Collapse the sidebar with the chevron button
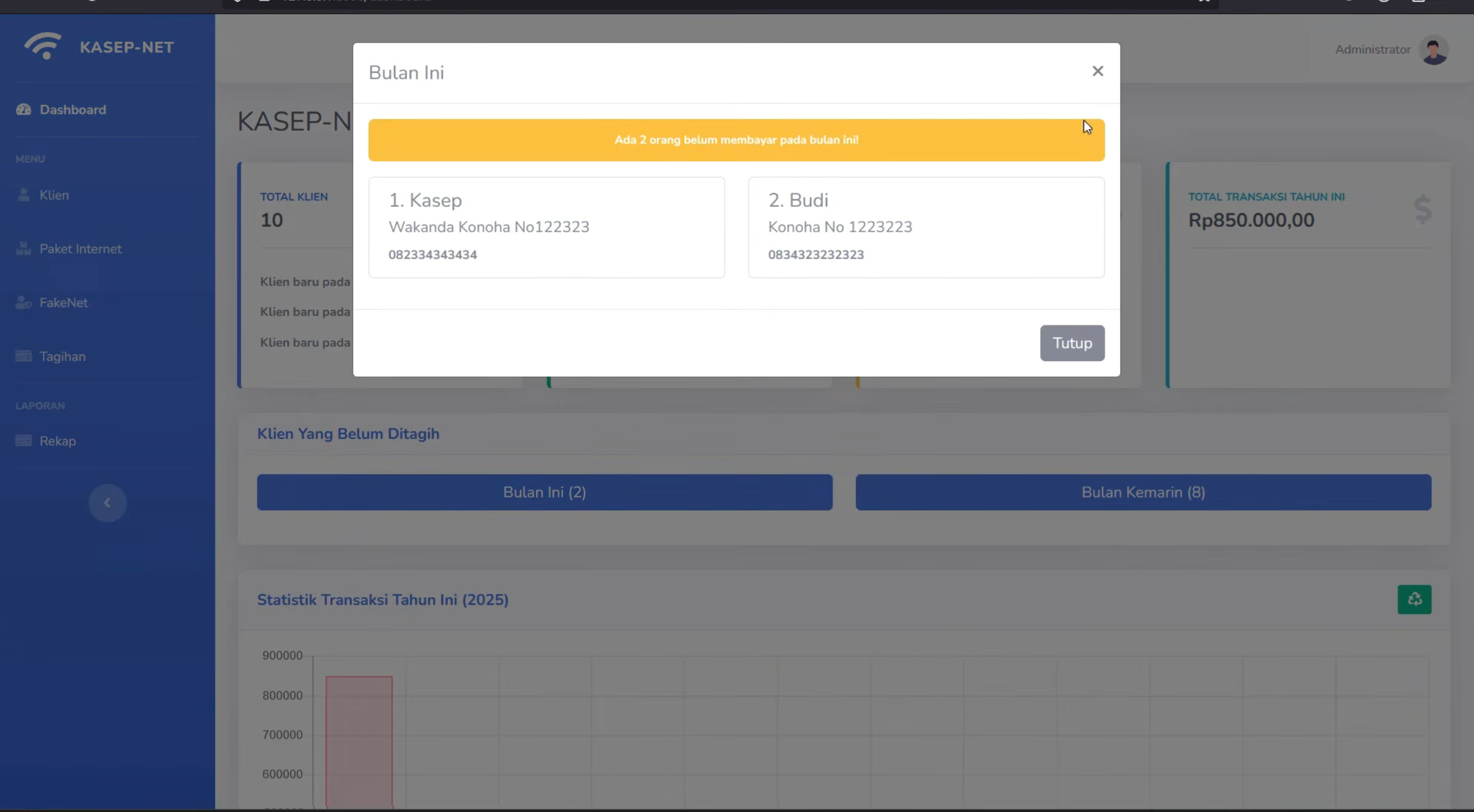Viewport: 1474px width, 812px height. (x=107, y=503)
